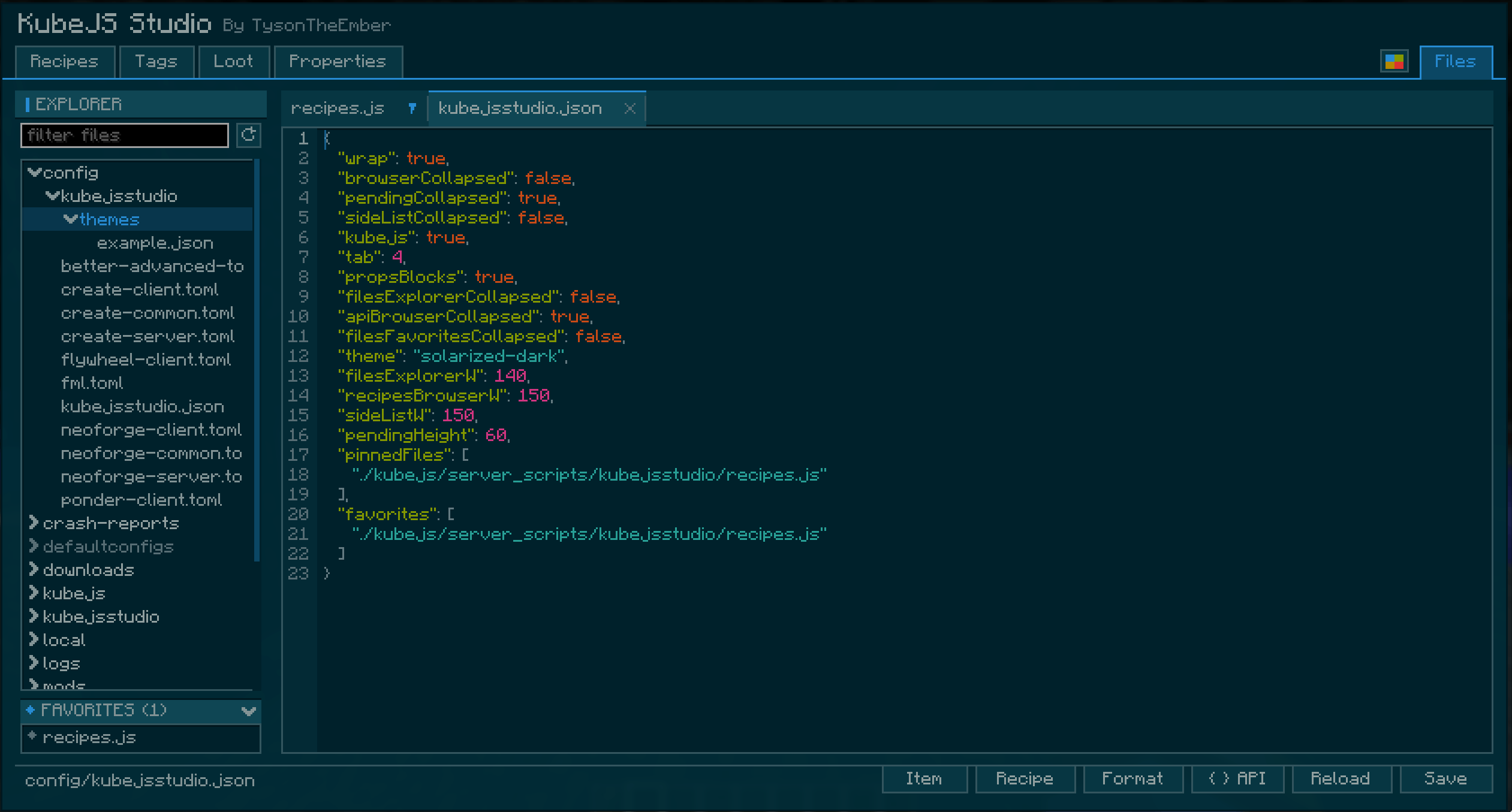Switch to the Recipes tab
This screenshot has height=812, width=1512.
coord(65,62)
